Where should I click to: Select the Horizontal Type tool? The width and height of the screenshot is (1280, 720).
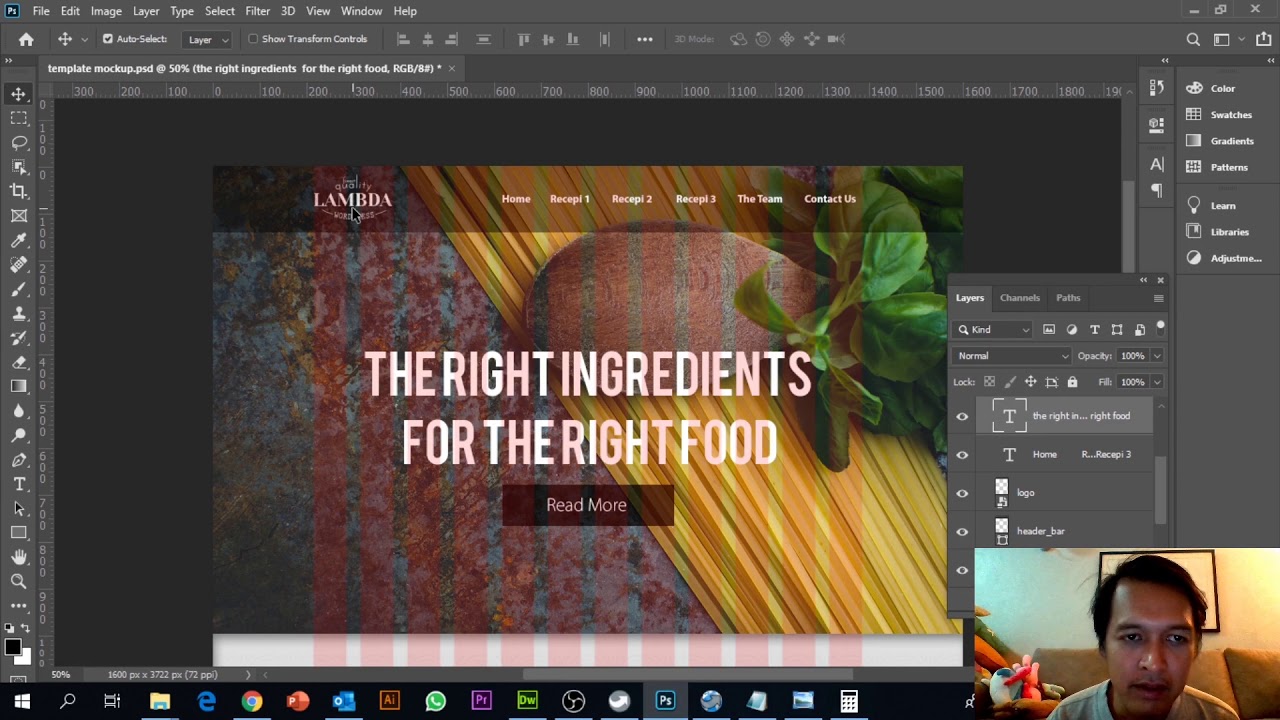(19, 484)
